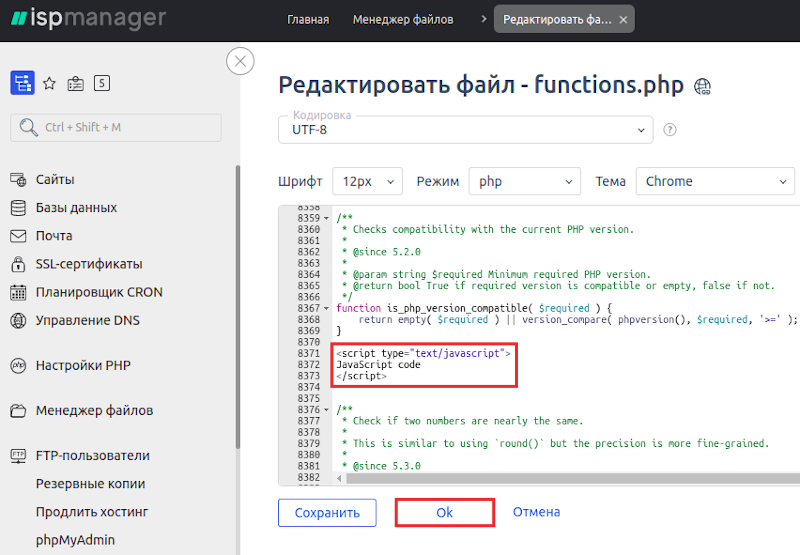Click the Базы данных database icon
The width and height of the screenshot is (800, 555).
pos(18,208)
